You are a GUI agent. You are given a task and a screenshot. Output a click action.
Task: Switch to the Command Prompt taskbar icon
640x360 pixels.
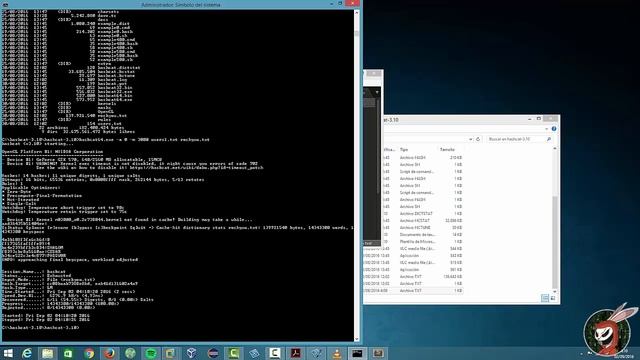358,353
